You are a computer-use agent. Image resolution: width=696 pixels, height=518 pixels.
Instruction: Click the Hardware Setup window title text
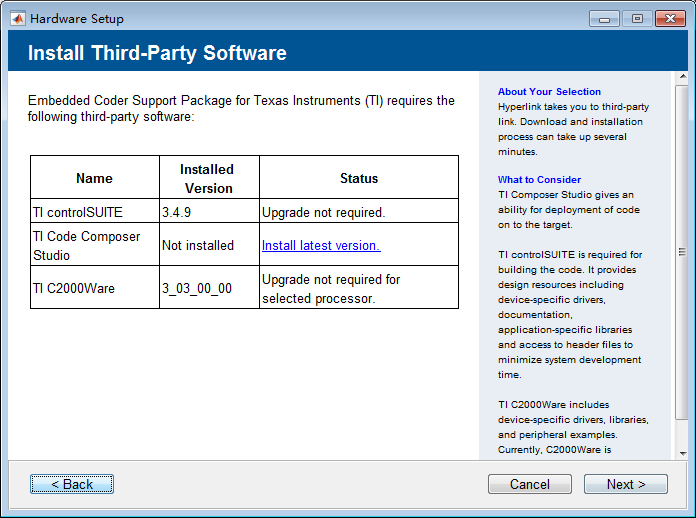[x=77, y=19]
